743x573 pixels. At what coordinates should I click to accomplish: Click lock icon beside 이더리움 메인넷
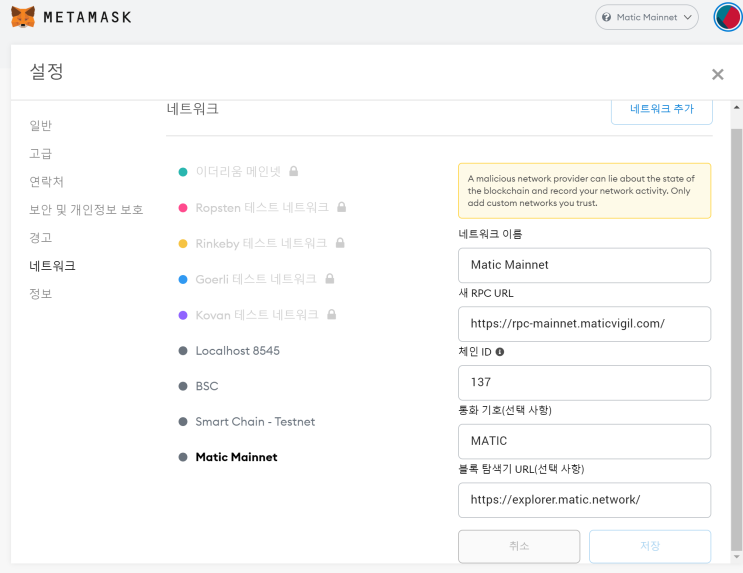(294, 171)
